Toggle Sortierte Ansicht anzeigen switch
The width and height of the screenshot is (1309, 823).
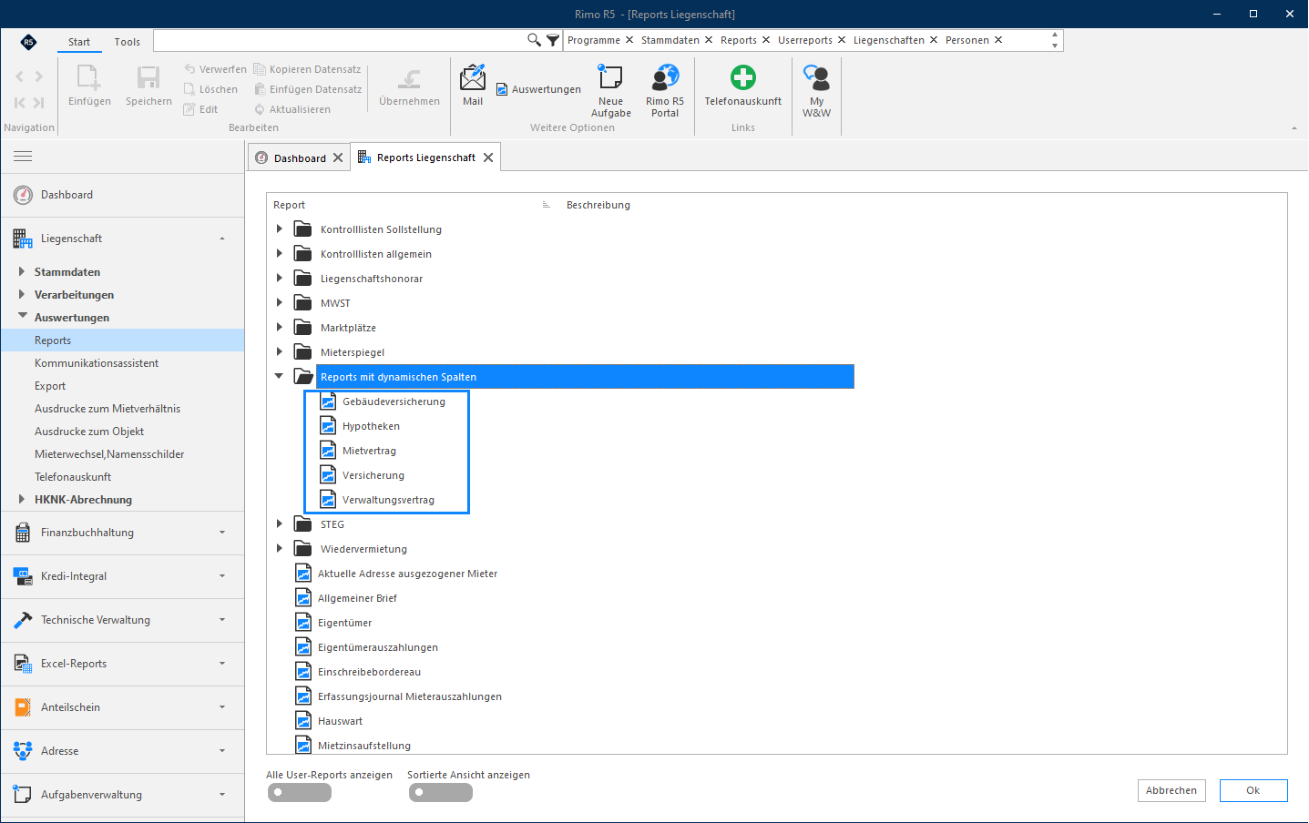(440, 793)
